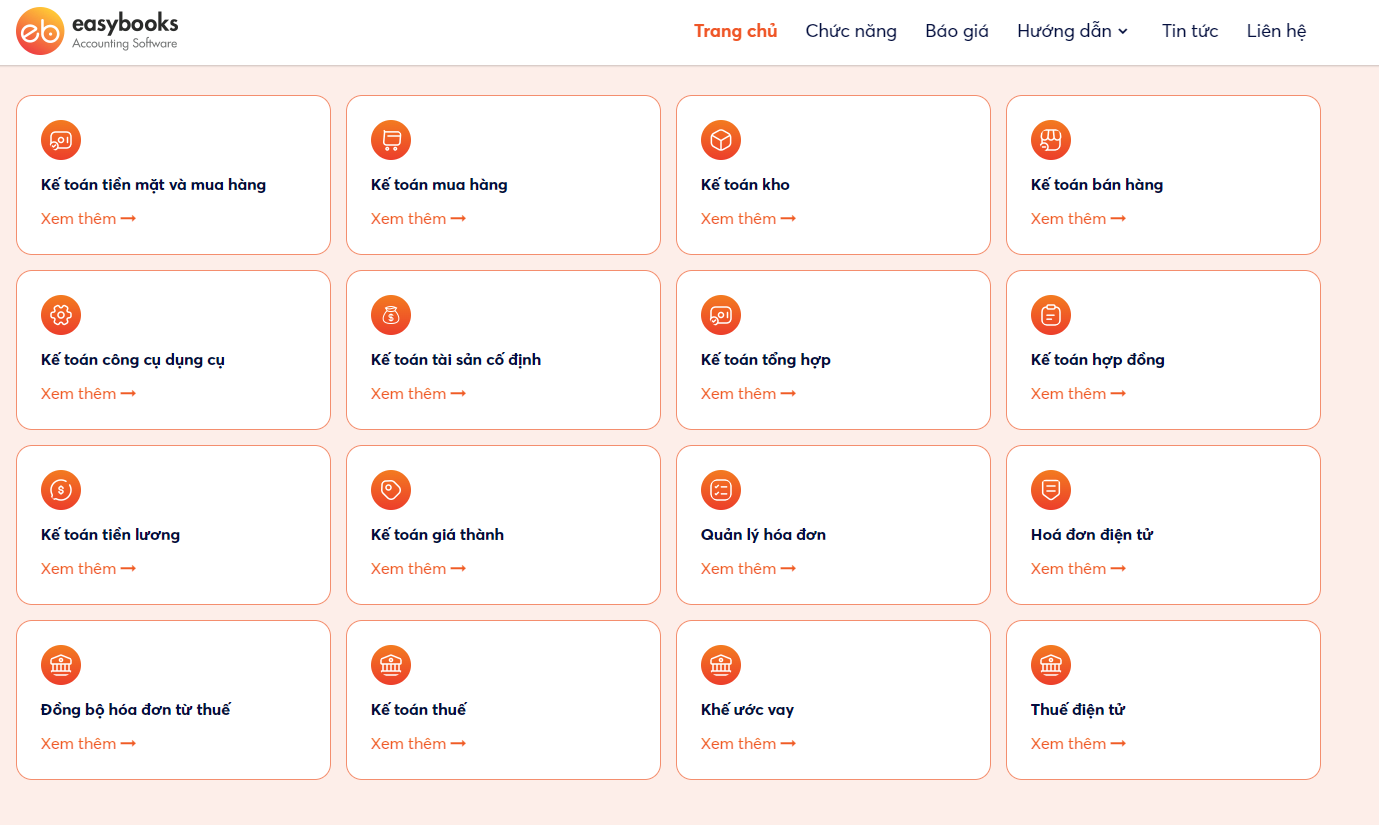Go to the Trang chủ menu item
The height and width of the screenshot is (825, 1379).
(x=735, y=31)
